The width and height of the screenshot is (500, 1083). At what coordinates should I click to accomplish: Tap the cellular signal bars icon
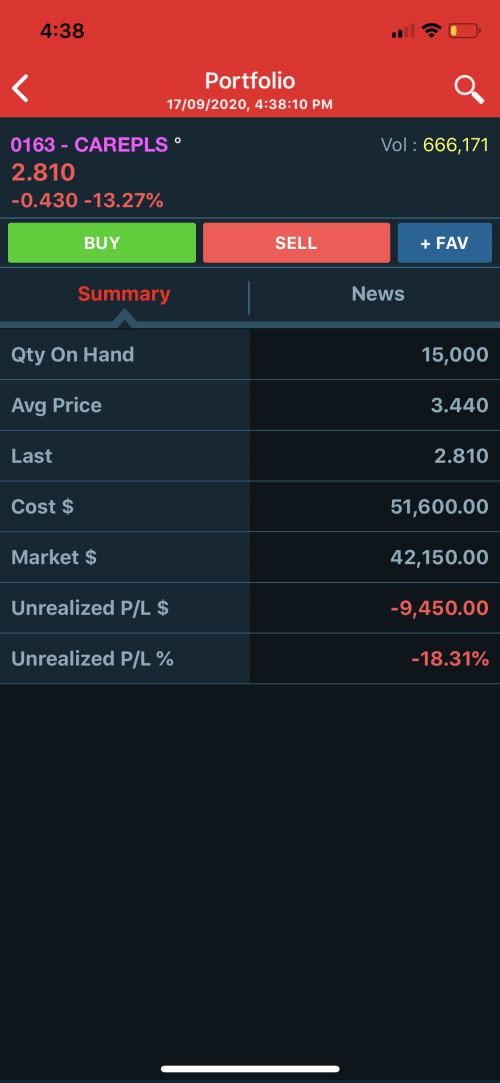[x=403, y=31]
